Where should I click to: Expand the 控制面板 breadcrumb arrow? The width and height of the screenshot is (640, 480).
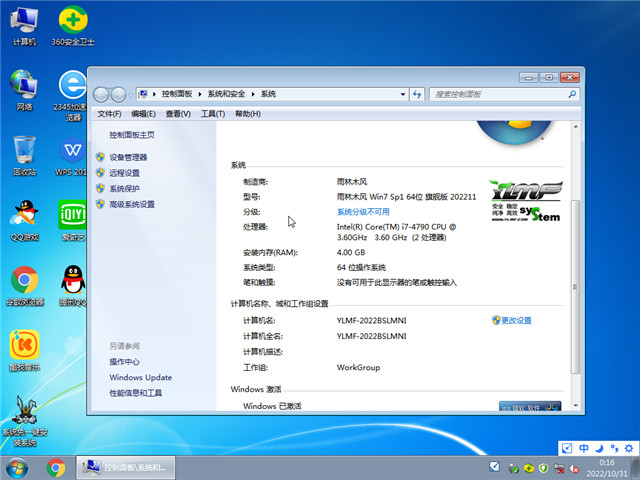click(203, 93)
